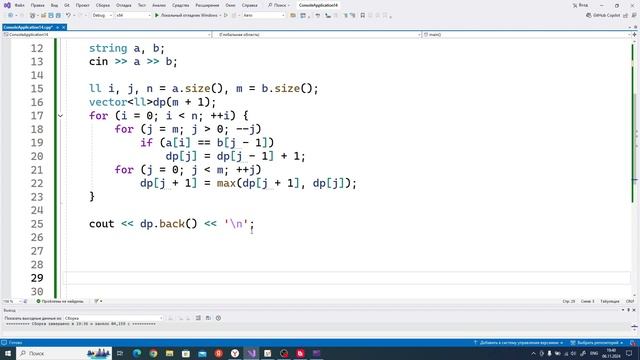
Task: Click the Task View icon in the taskbar
Action: [x=120, y=353]
